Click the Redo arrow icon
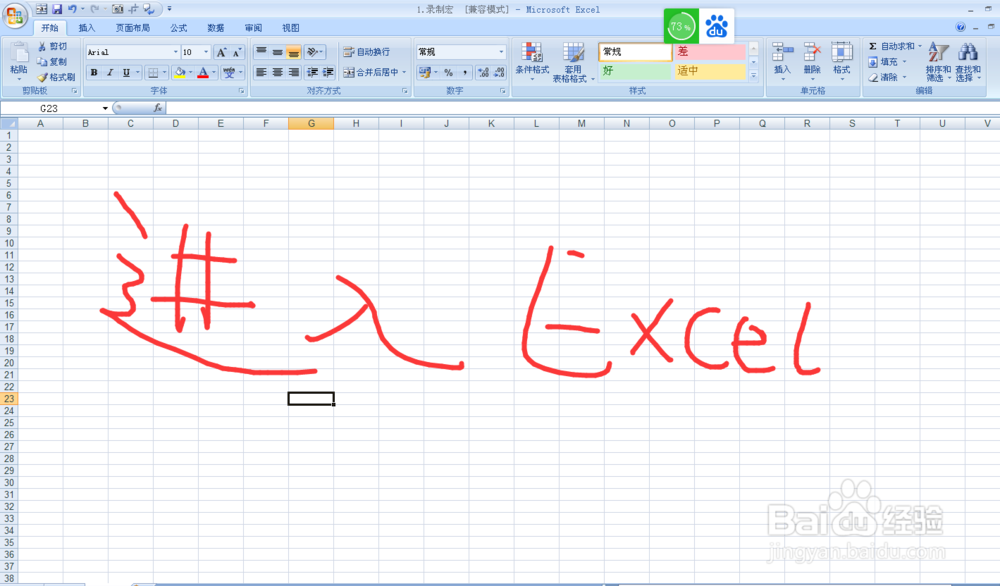The width and height of the screenshot is (1000, 586). tap(94, 9)
